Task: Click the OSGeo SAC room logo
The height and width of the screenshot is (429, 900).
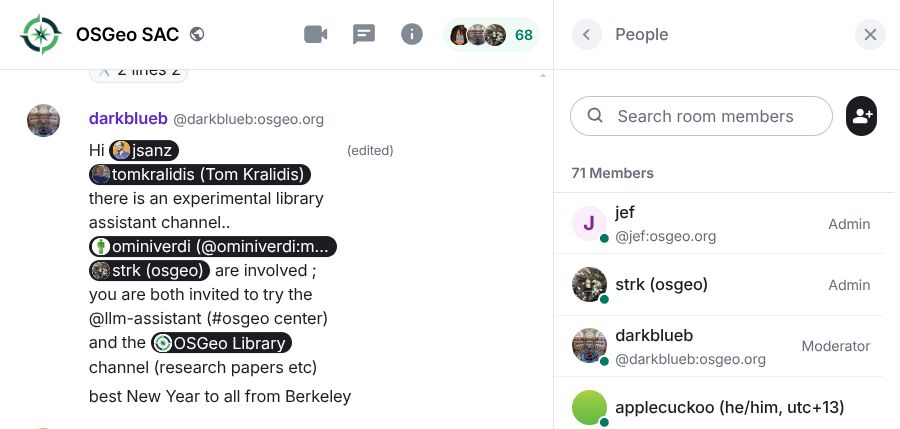Action: 40,35
